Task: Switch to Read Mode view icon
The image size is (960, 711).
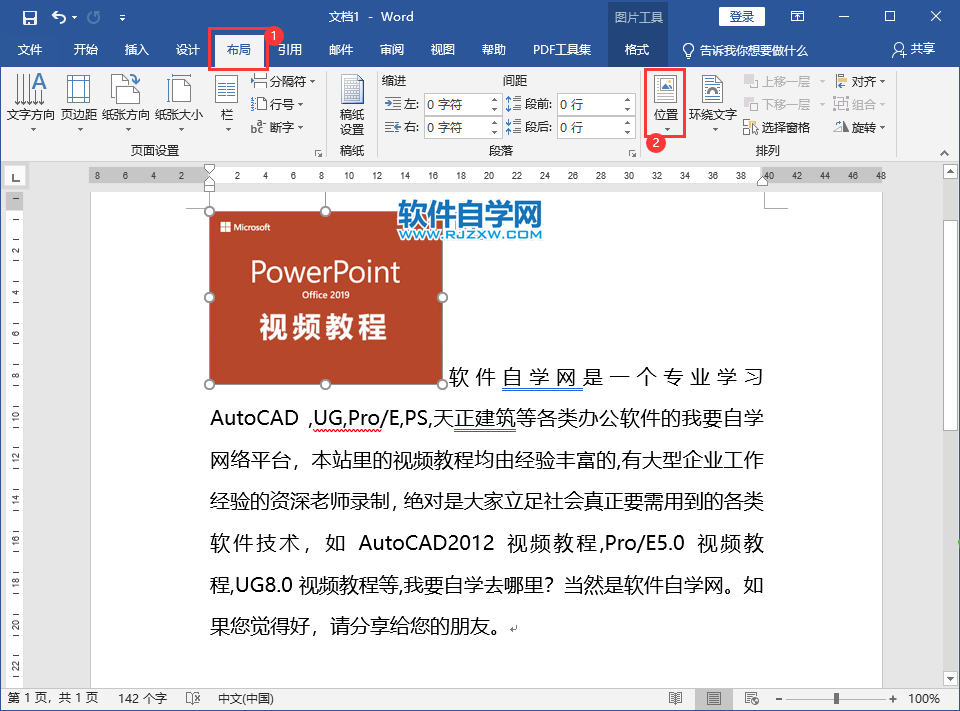Action: tap(675, 698)
